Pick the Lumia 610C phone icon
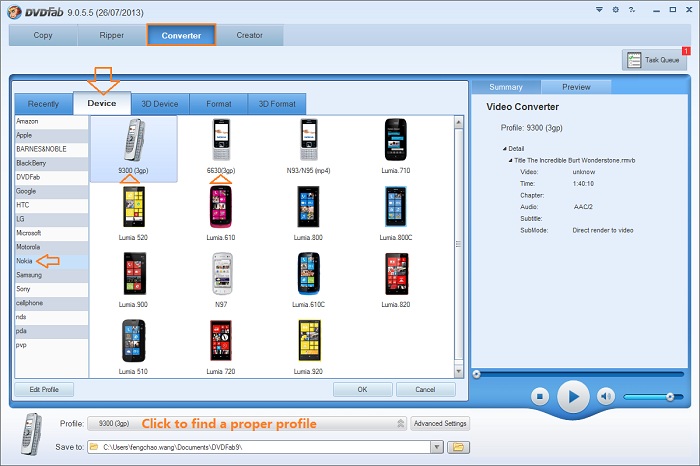This screenshot has height=466, width=700. [x=308, y=274]
